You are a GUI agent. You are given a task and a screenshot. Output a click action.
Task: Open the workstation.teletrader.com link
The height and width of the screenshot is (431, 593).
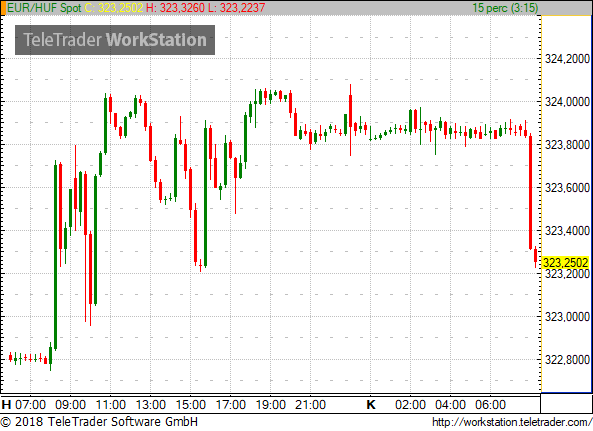point(512,422)
